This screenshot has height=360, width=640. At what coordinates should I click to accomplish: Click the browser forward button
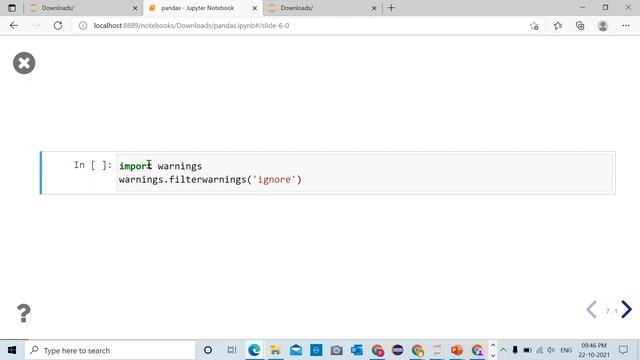pos(36,25)
